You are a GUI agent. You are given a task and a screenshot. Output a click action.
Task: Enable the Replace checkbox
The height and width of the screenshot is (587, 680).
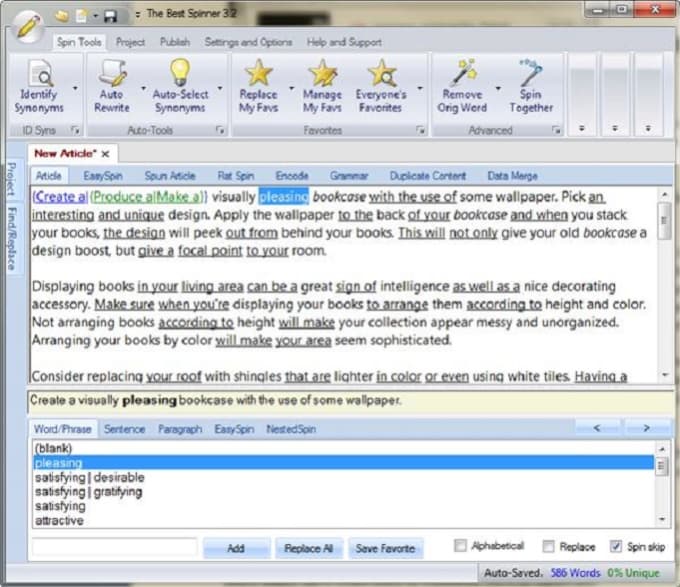coord(549,546)
